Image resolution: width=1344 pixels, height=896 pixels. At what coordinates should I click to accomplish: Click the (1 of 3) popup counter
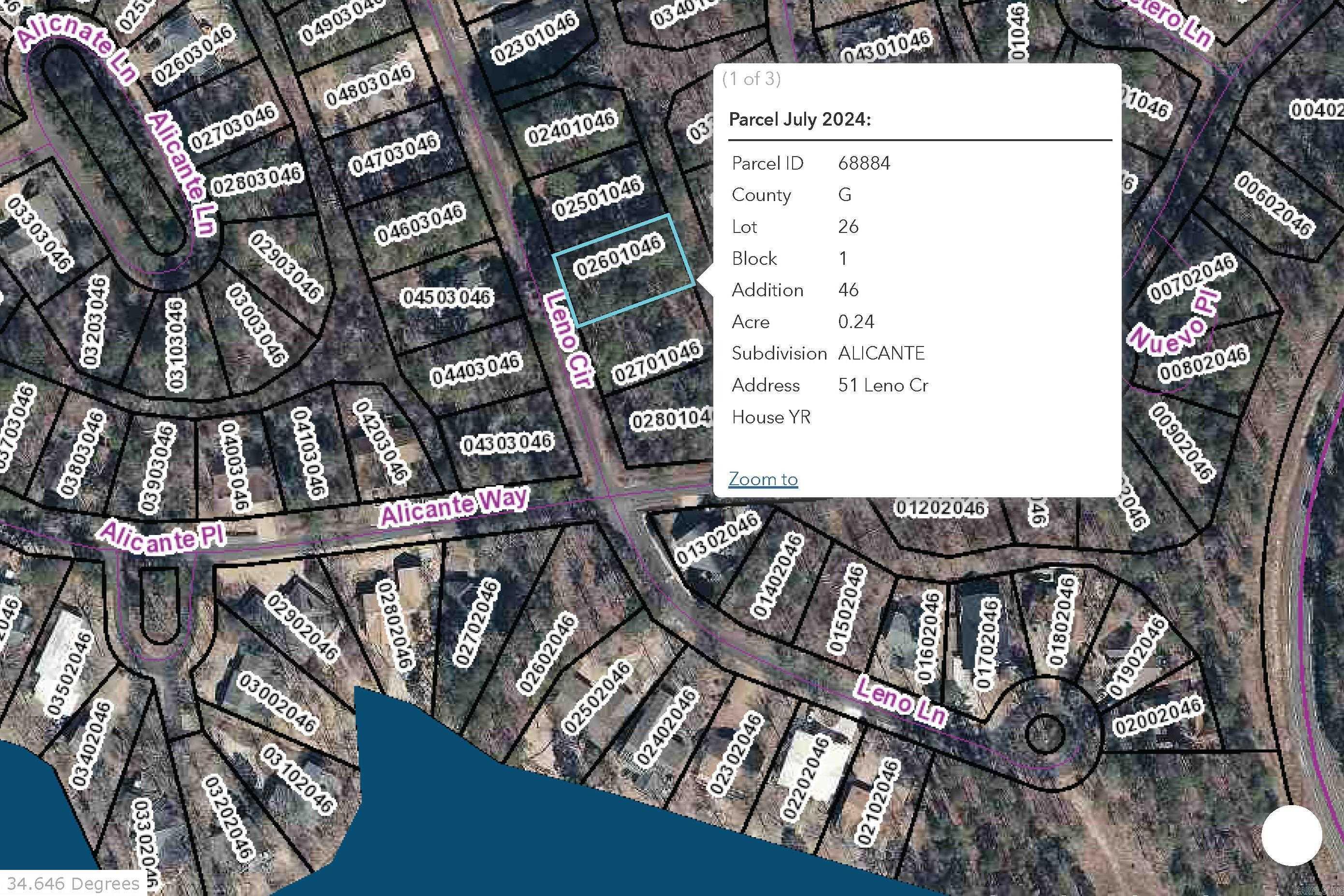(751, 79)
